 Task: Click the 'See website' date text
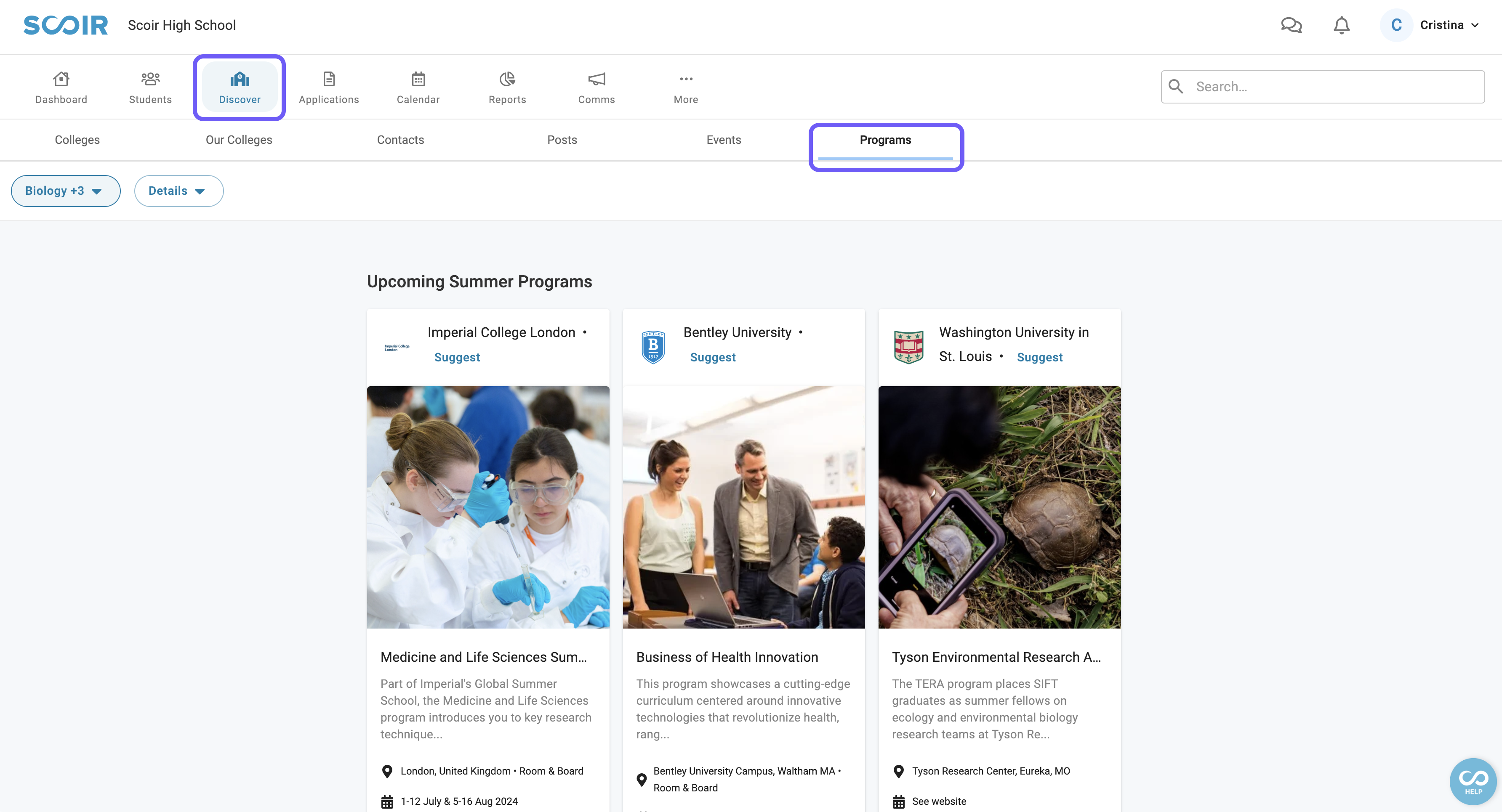939,801
